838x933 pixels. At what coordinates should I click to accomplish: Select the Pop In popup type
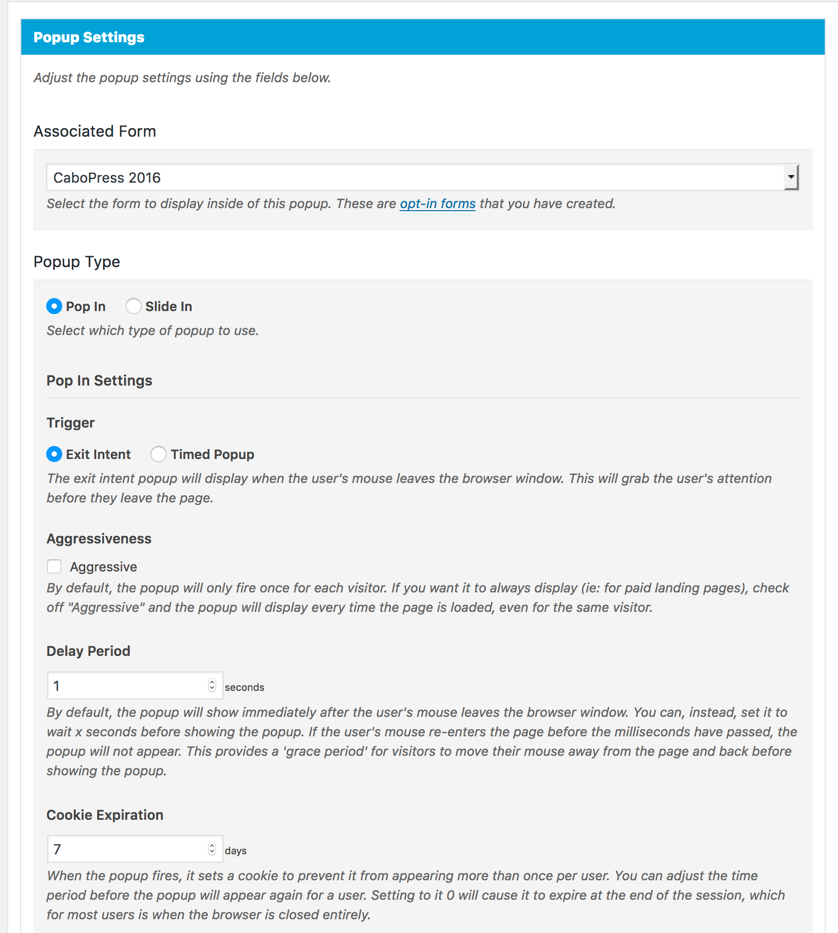[x=54, y=306]
